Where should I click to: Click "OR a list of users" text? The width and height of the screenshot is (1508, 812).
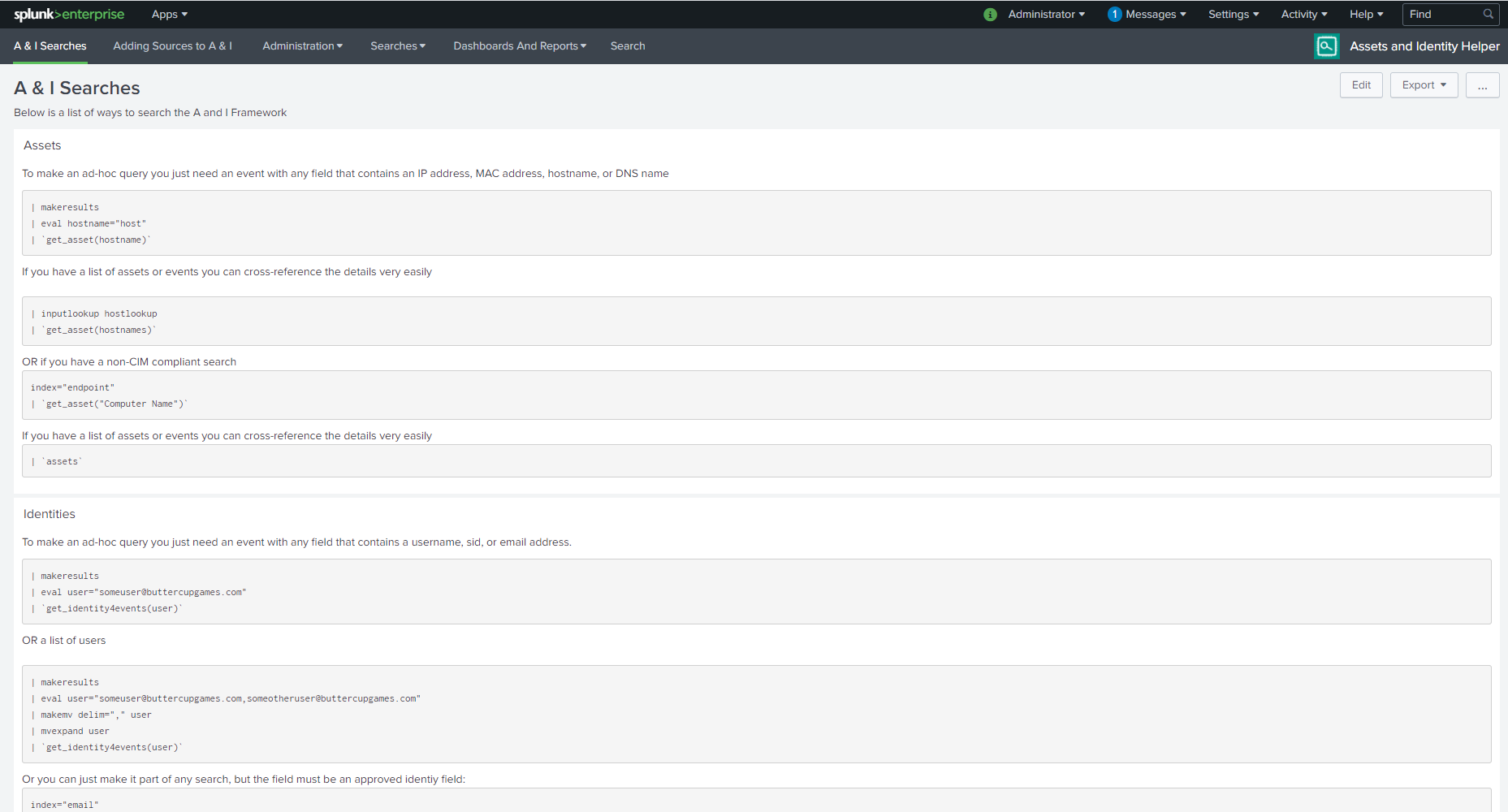point(64,641)
